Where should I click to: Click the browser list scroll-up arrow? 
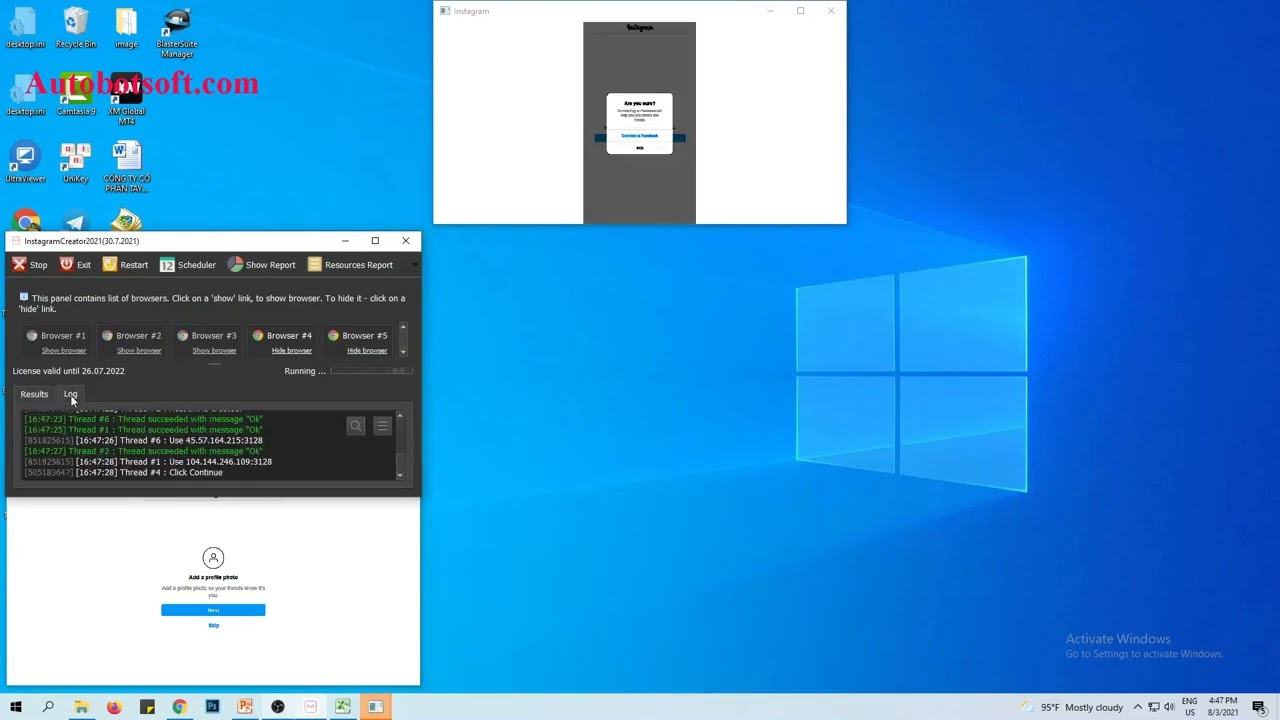click(x=403, y=327)
